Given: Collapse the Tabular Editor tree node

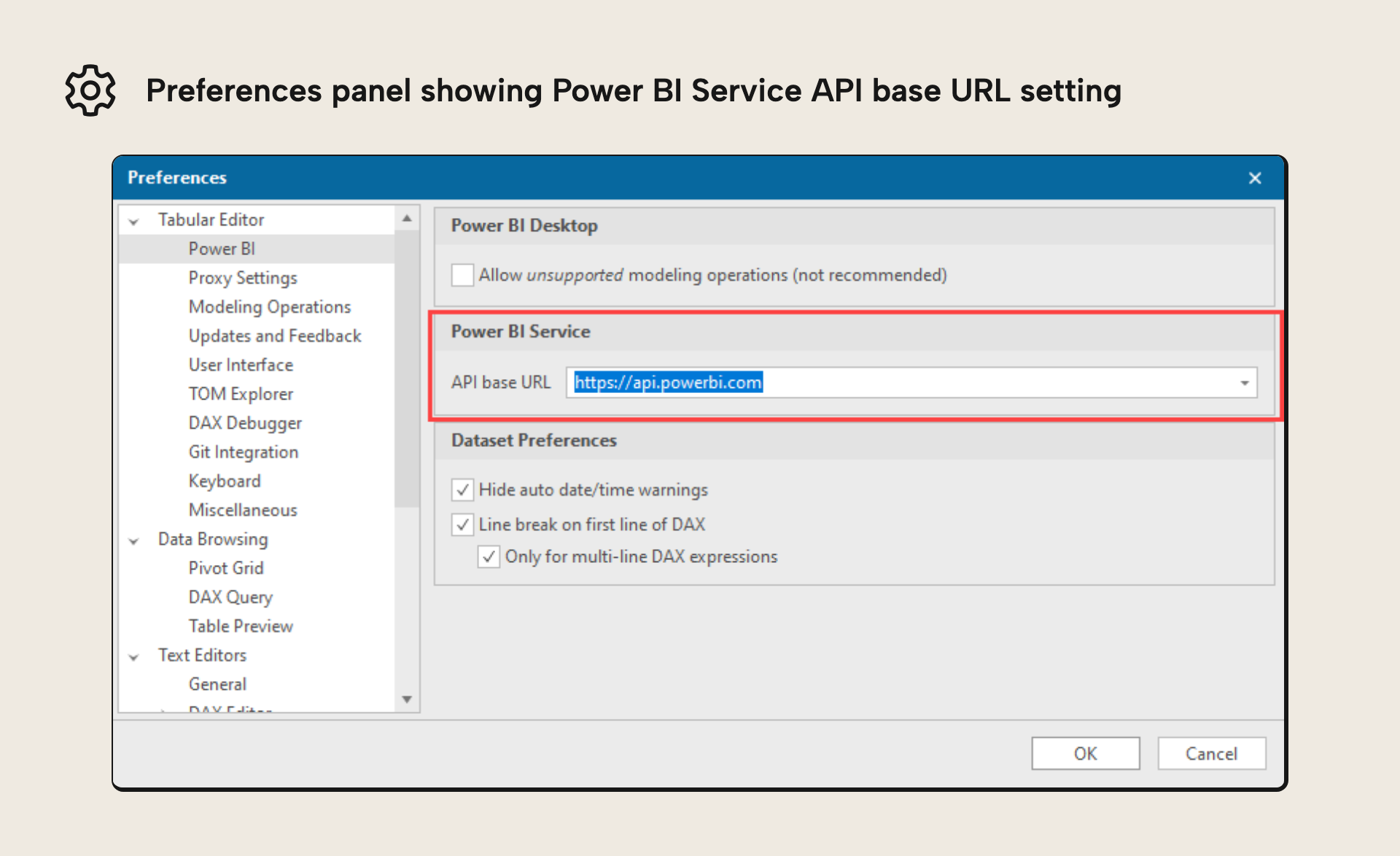Looking at the screenshot, I should [x=133, y=221].
